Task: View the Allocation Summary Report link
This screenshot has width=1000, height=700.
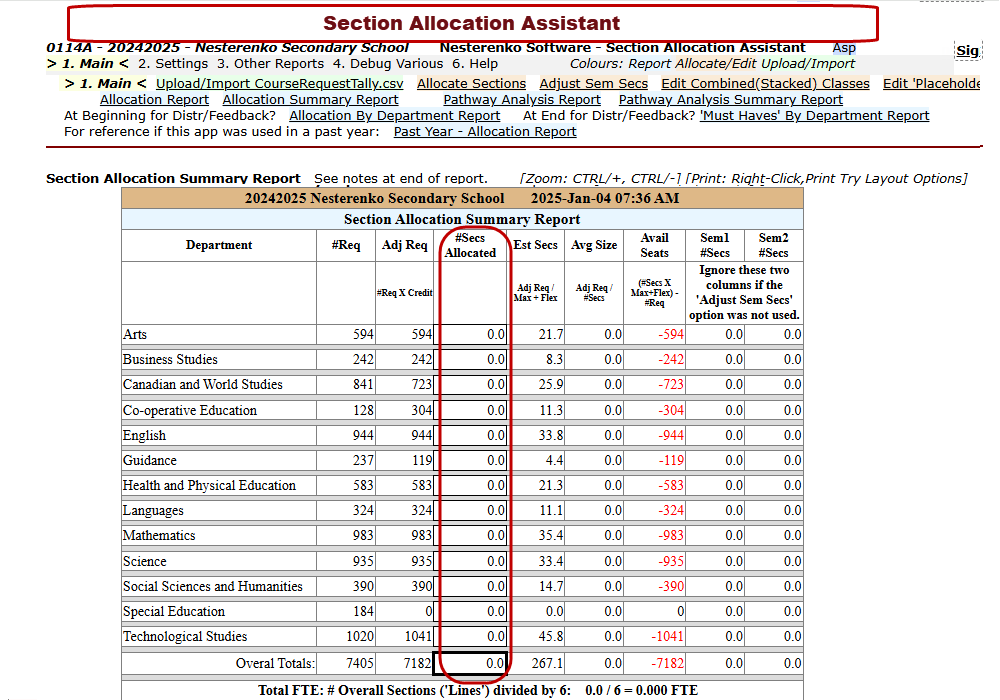Action: point(310,100)
